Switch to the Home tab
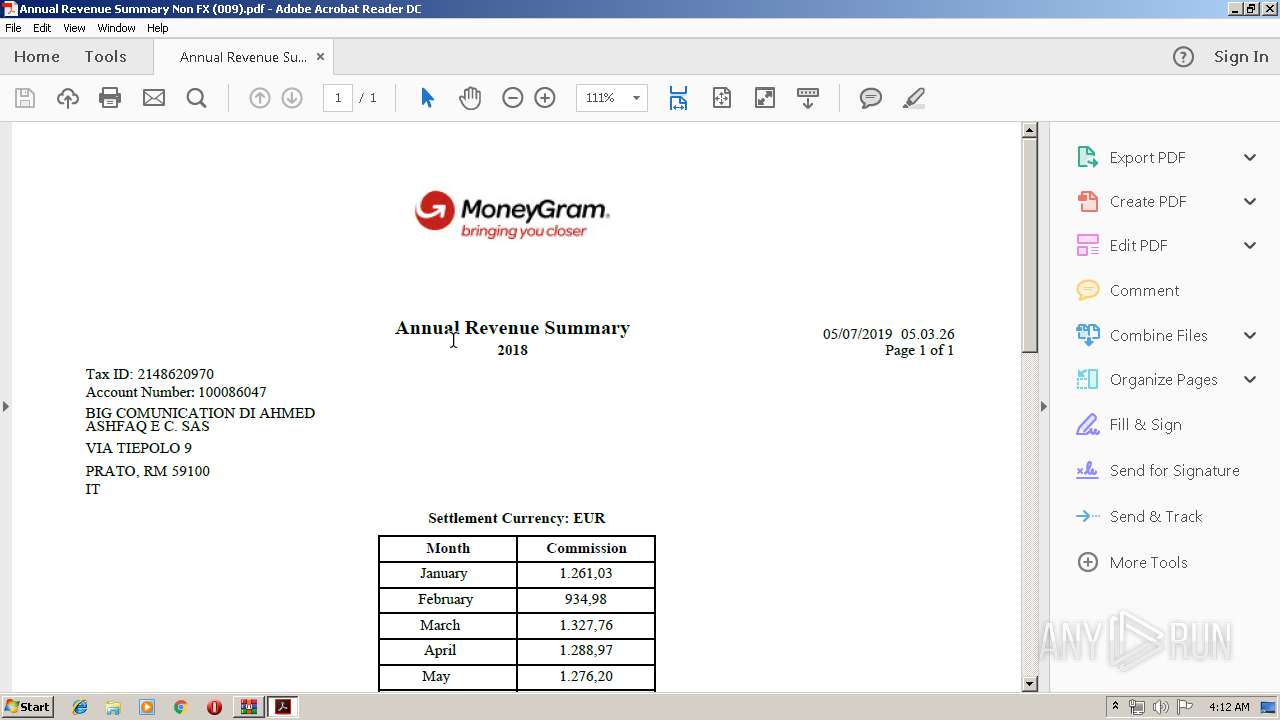This screenshot has height=720, width=1280. coord(37,57)
